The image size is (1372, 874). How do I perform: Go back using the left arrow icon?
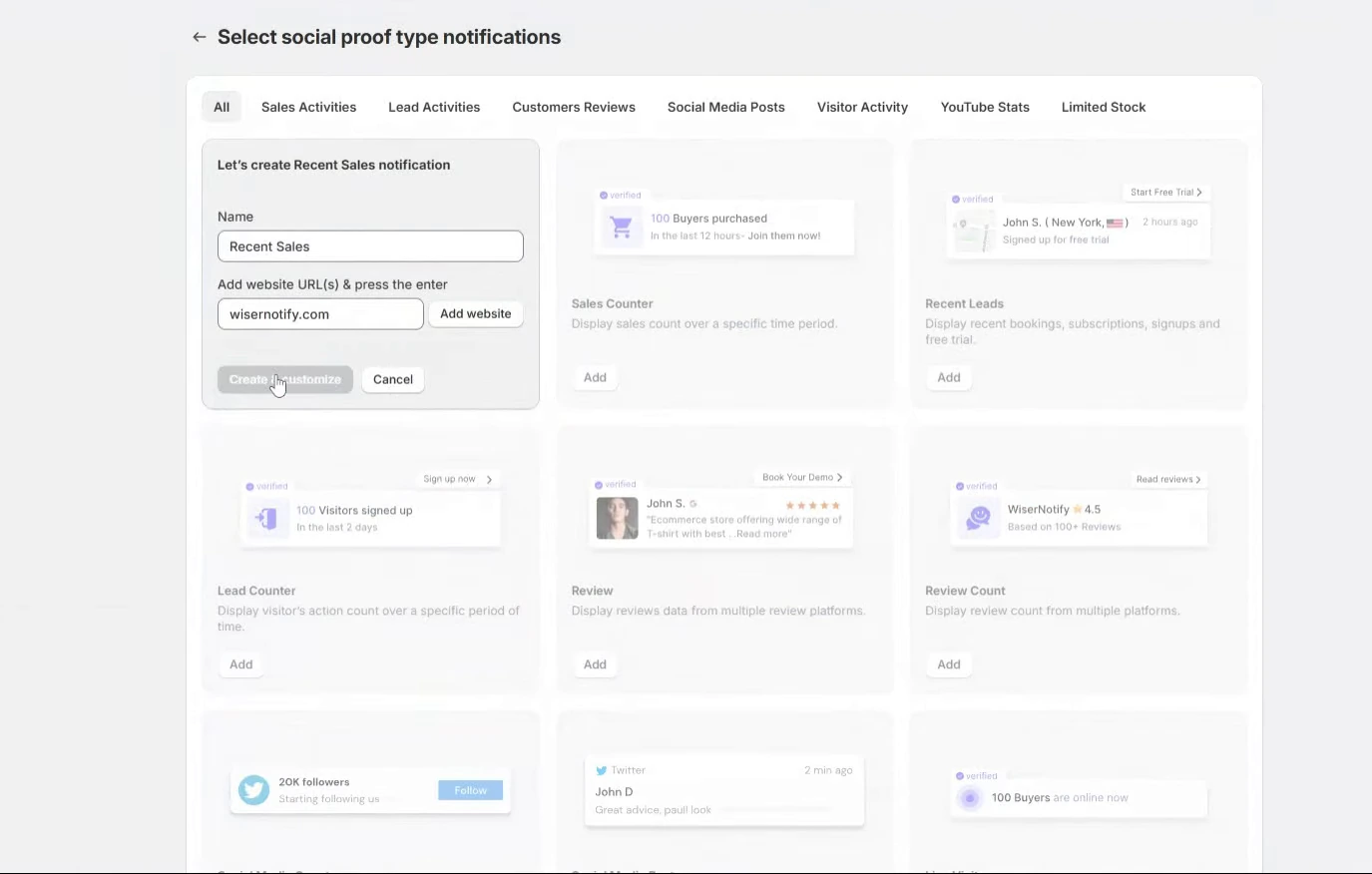click(x=200, y=37)
